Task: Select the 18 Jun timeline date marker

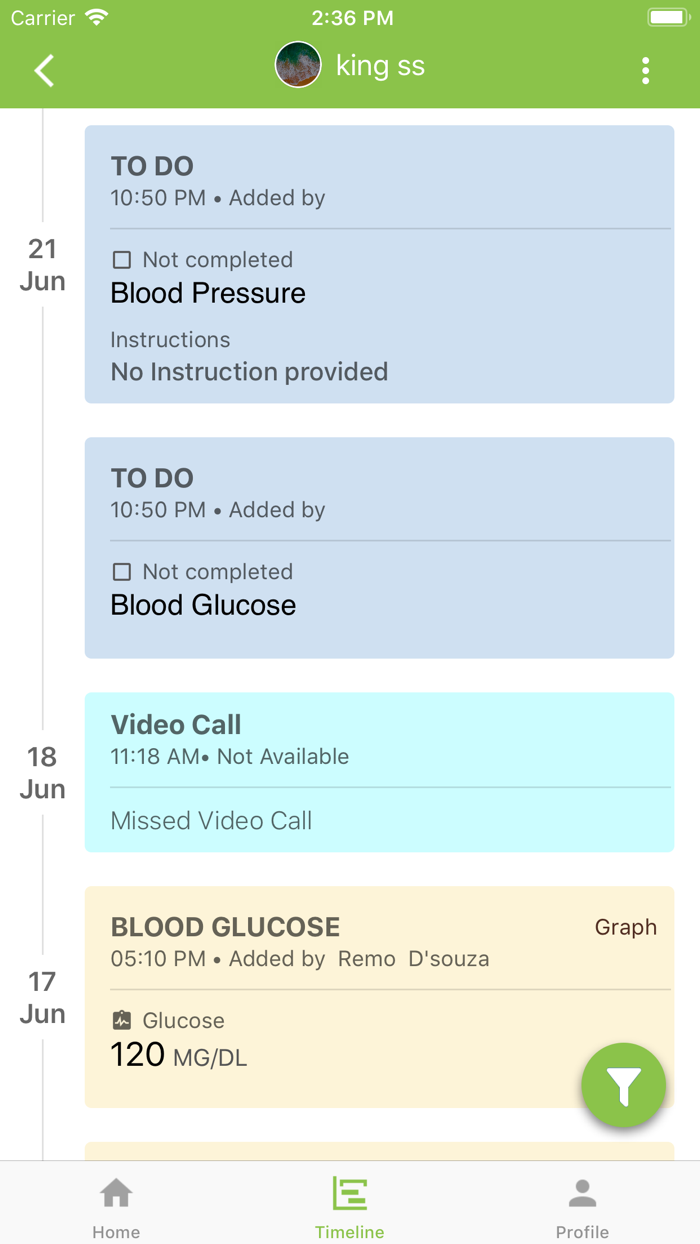Action: [x=42, y=773]
